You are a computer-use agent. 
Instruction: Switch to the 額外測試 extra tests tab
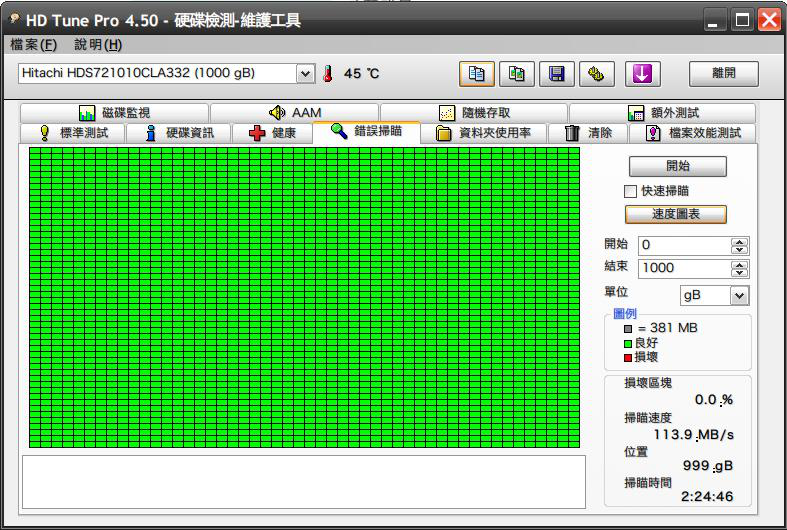pos(663,113)
